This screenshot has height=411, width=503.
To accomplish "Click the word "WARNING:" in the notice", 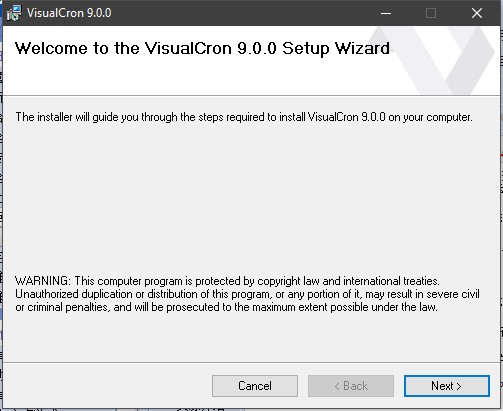I will tap(43, 281).
